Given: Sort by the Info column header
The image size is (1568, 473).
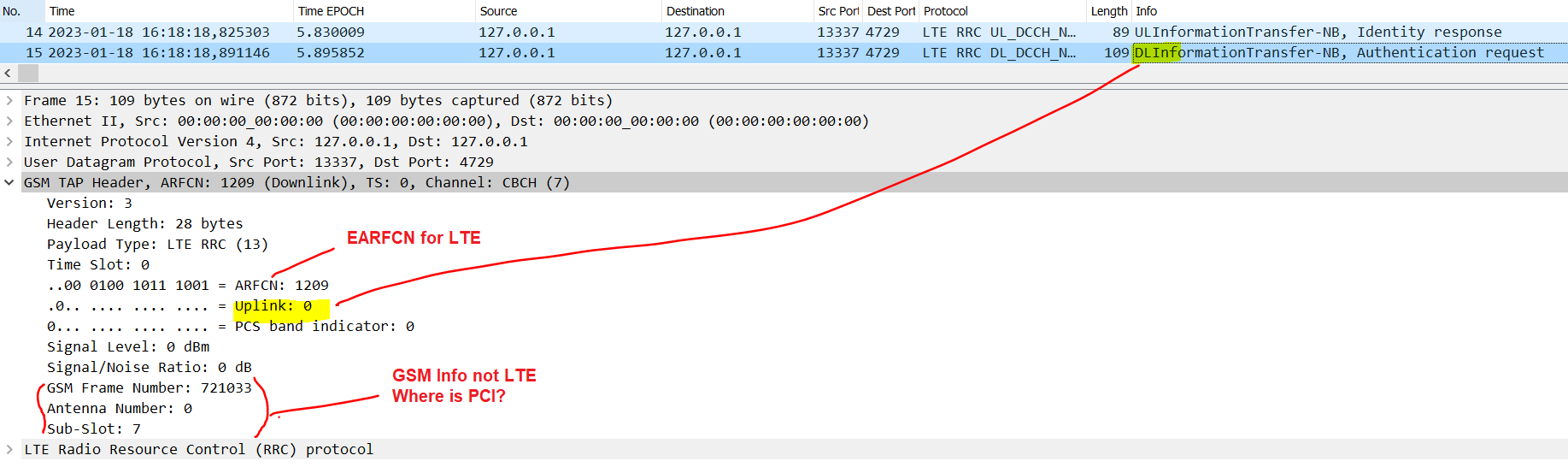Looking at the screenshot, I should (x=1350, y=11).
